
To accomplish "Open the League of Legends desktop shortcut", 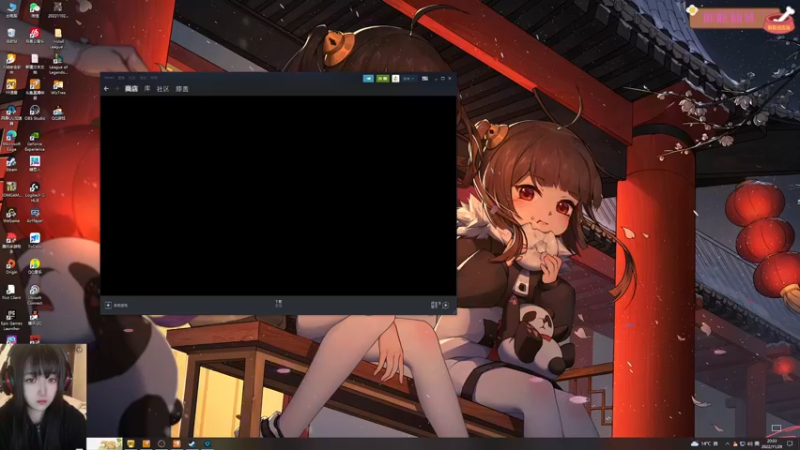I will 58,64.
